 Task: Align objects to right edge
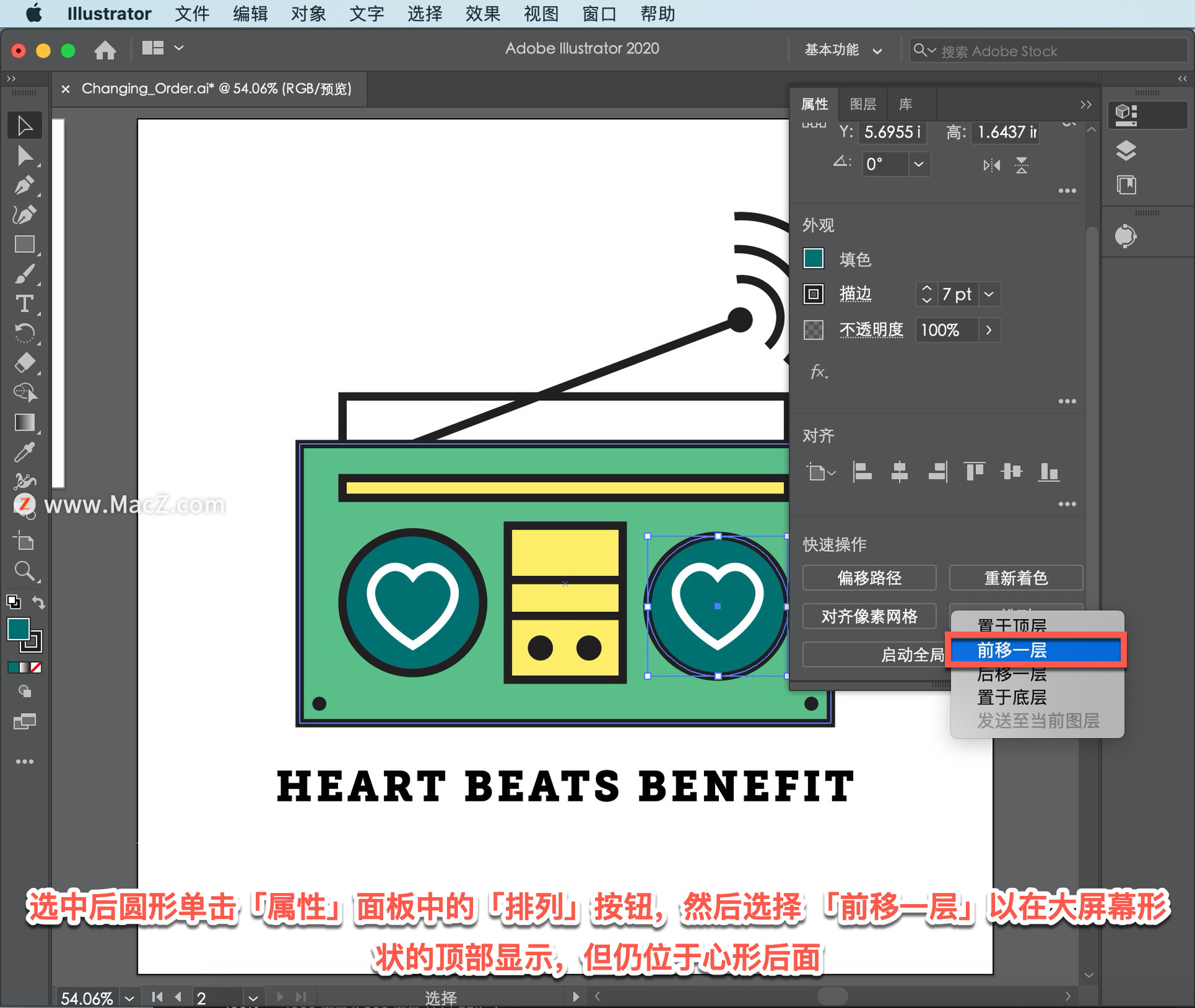click(937, 472)
